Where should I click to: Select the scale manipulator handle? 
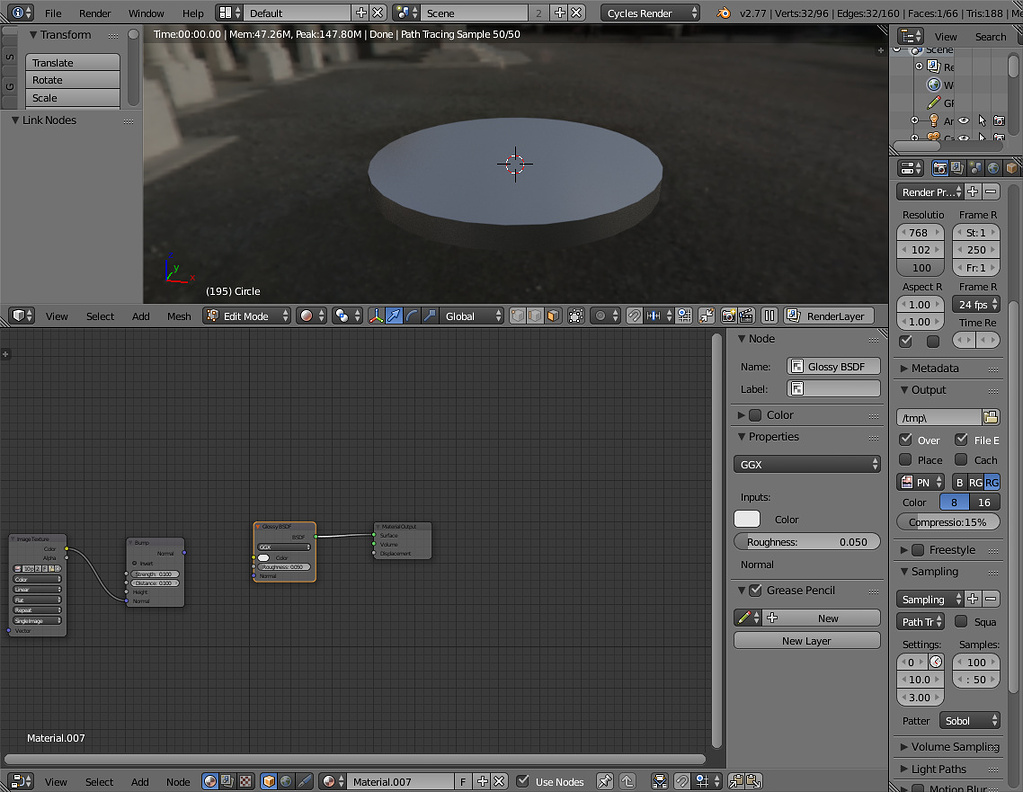click(429, 316)
